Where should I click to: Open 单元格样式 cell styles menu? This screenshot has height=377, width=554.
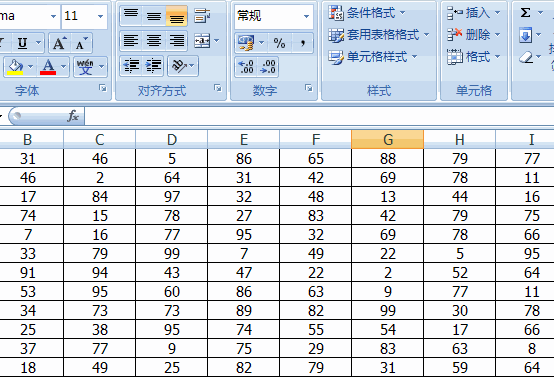372,57
